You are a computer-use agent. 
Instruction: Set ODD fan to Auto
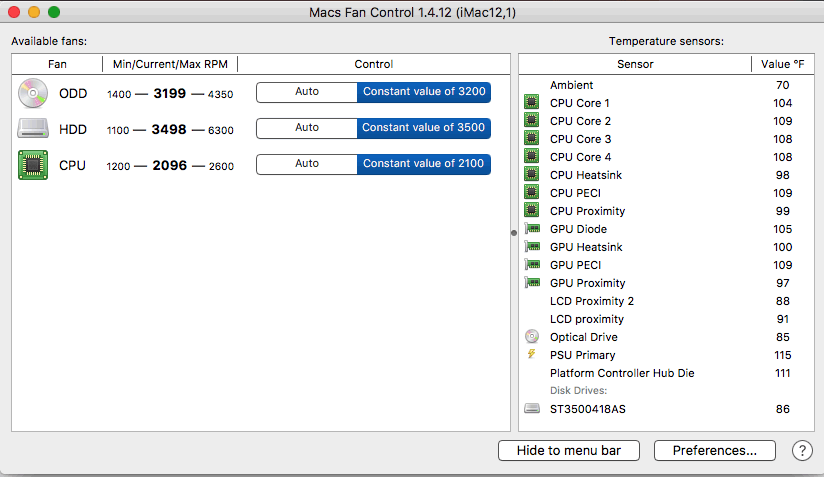[307, 92]
